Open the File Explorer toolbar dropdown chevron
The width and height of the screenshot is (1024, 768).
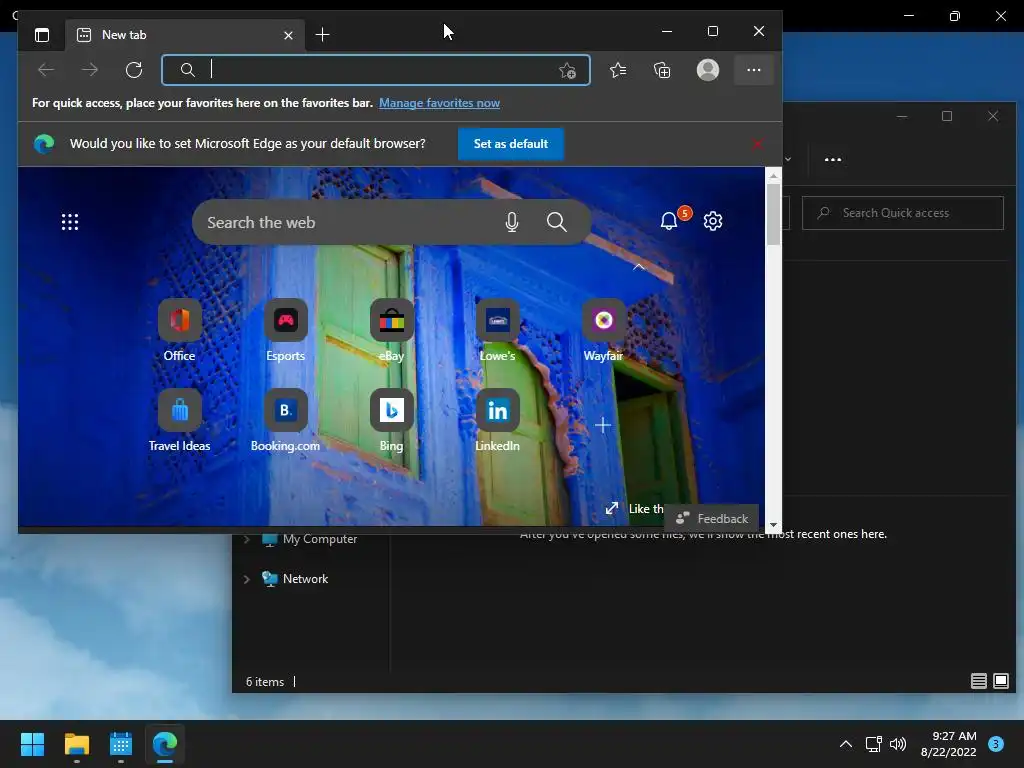788,159
